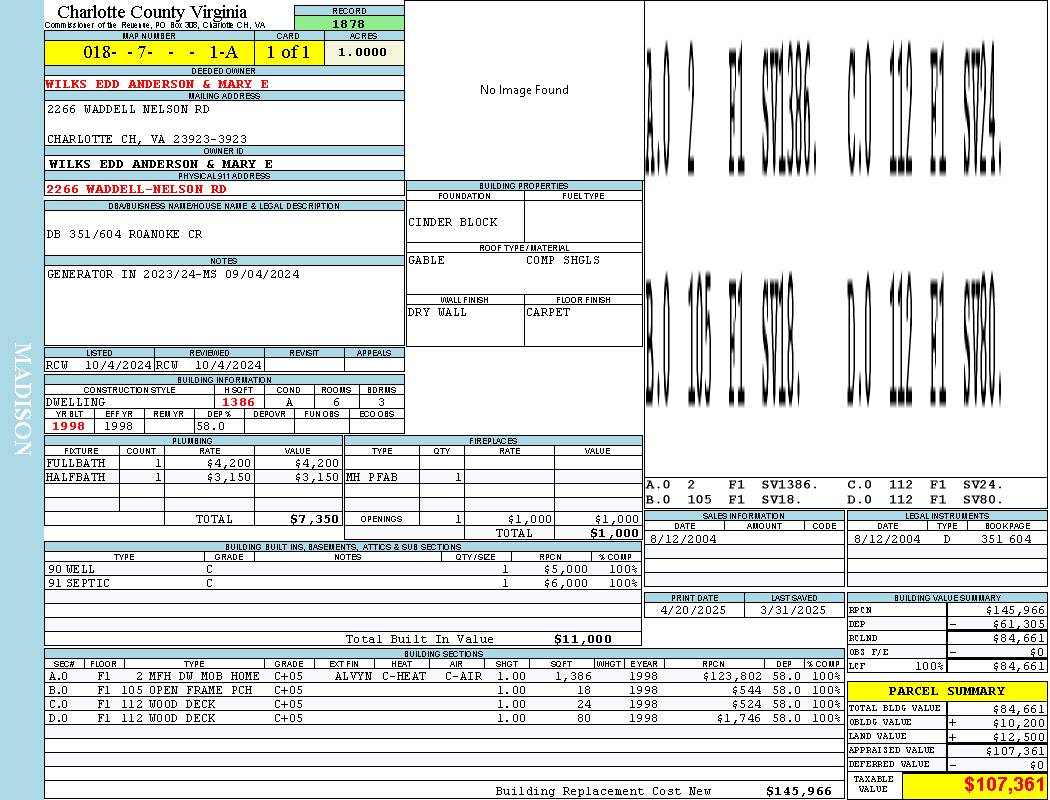This screenshot has width=1050, height=800.
Task: Click the card value 1 of 1
Action: (x=289, y=52)
